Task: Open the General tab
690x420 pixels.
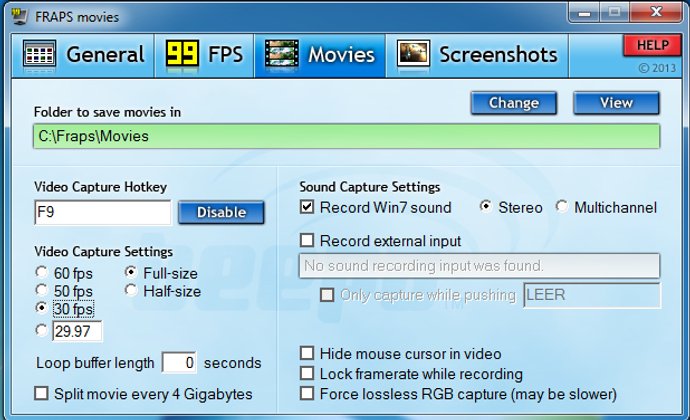Action: 83,55
